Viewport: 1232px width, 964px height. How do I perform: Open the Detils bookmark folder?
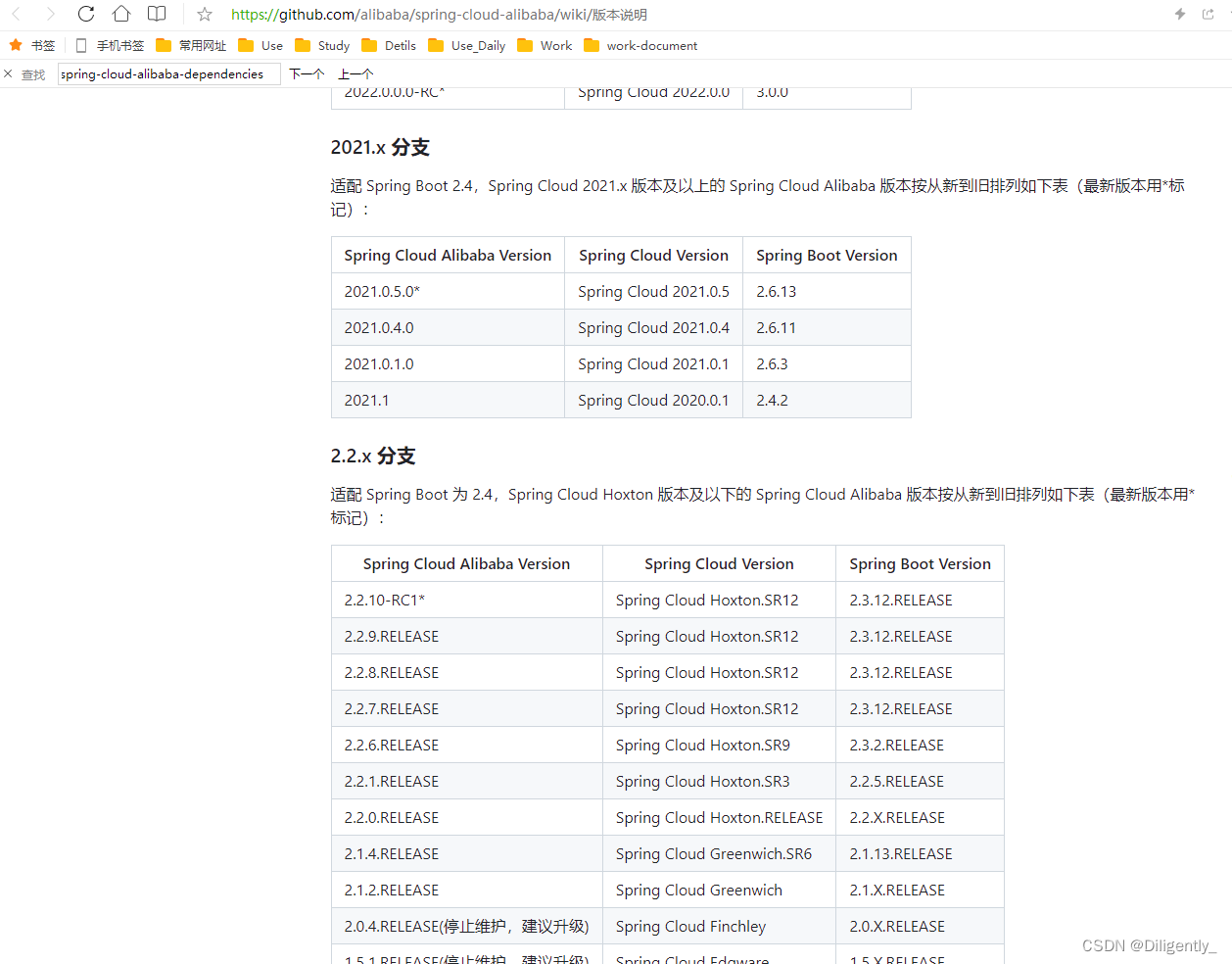(x=389, y=45)
